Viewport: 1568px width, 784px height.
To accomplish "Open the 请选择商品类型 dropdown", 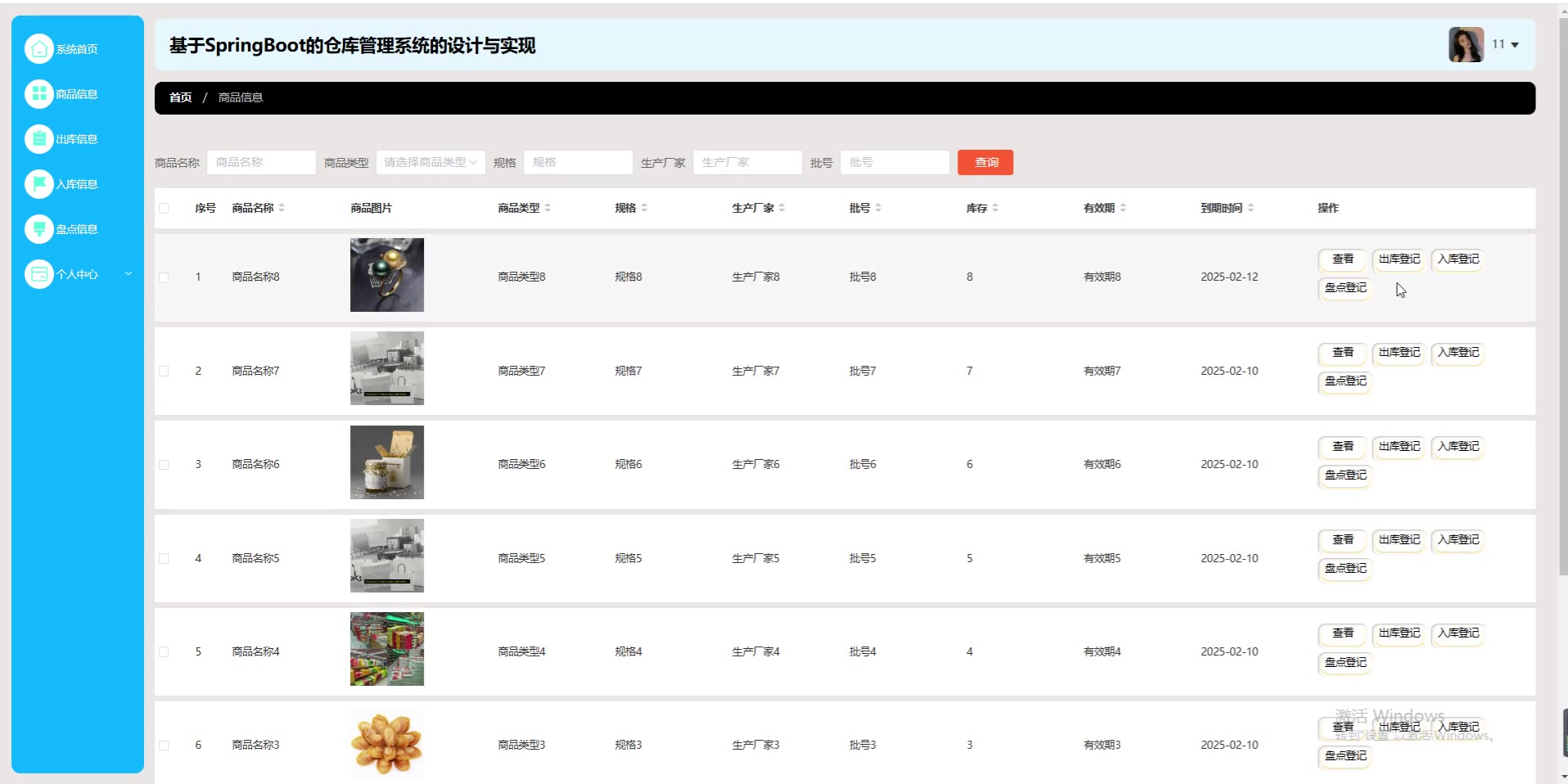I will (430, 162).
